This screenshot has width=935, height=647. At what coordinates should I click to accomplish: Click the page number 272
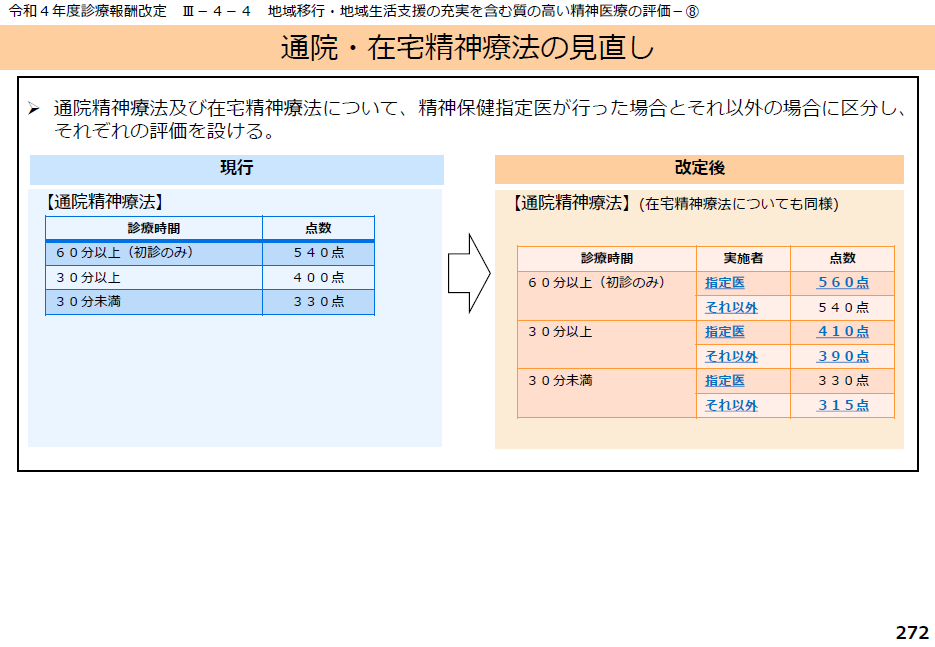[911, 633]
